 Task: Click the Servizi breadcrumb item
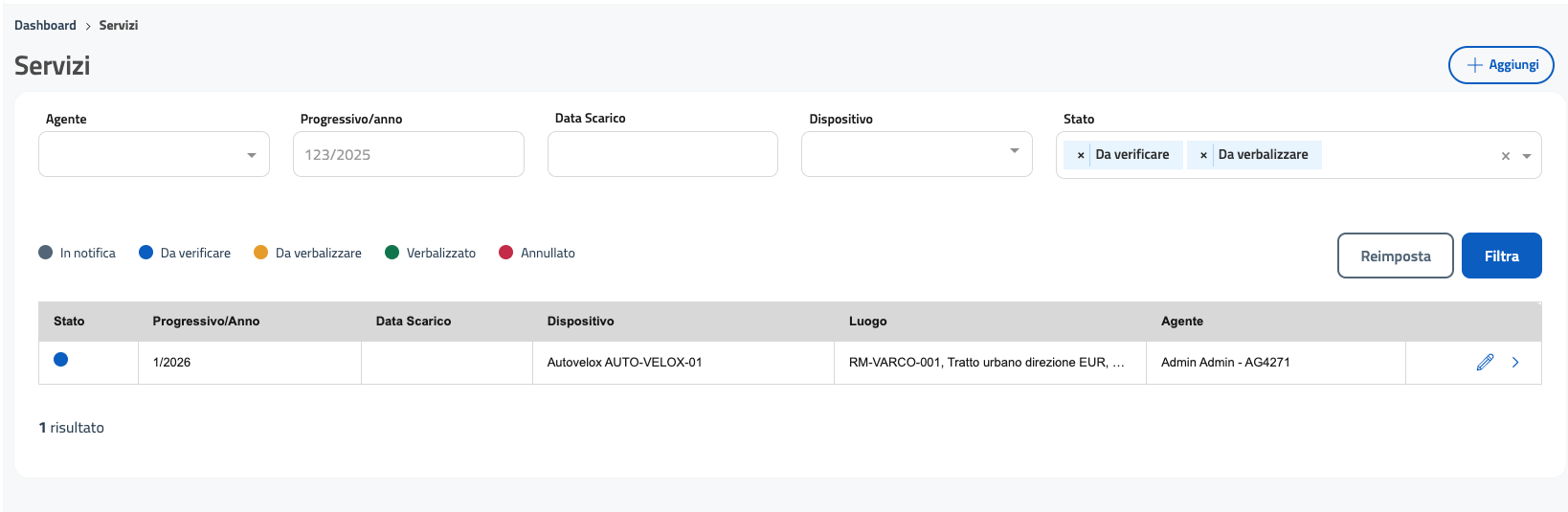pyautogui.click(x=119, y=26)
